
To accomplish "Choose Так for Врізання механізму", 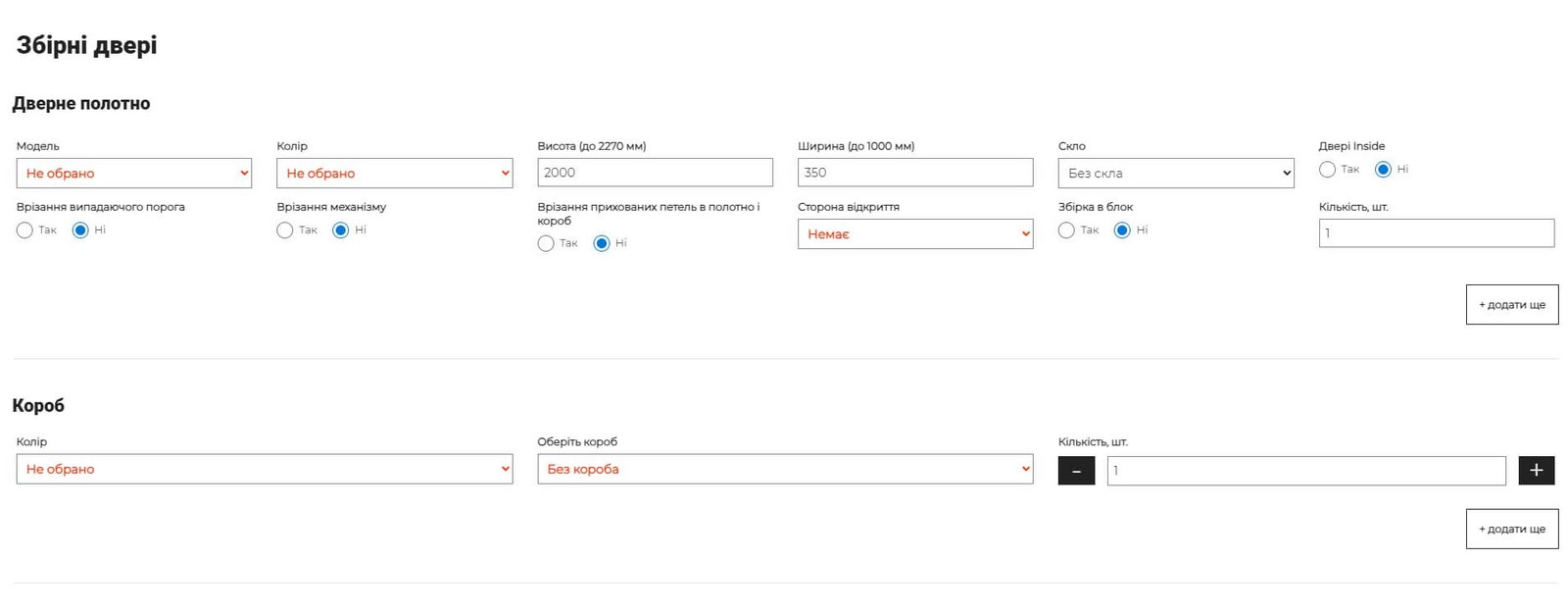I will click(285, 230).
